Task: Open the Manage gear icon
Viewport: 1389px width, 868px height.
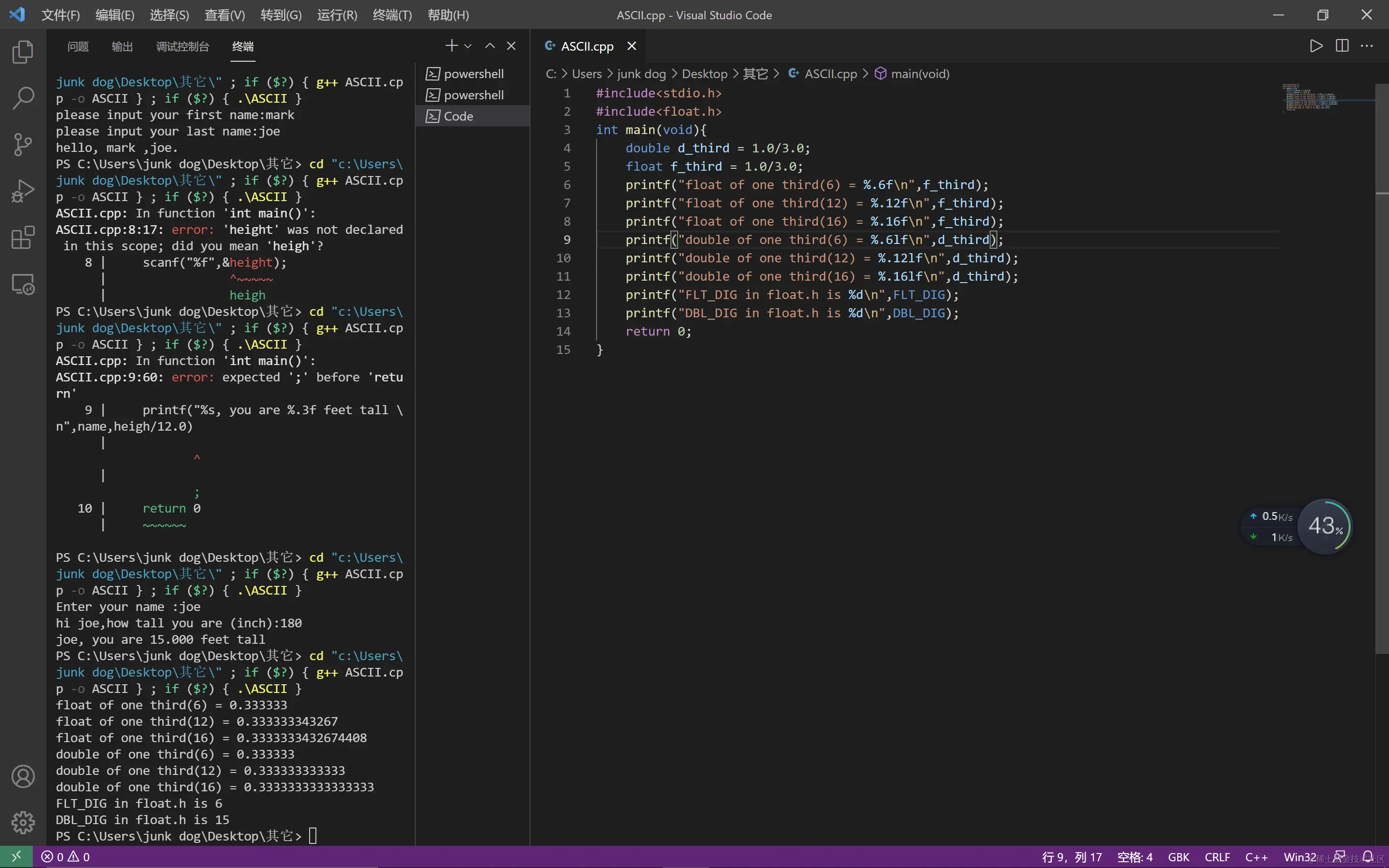Action: 23,822
